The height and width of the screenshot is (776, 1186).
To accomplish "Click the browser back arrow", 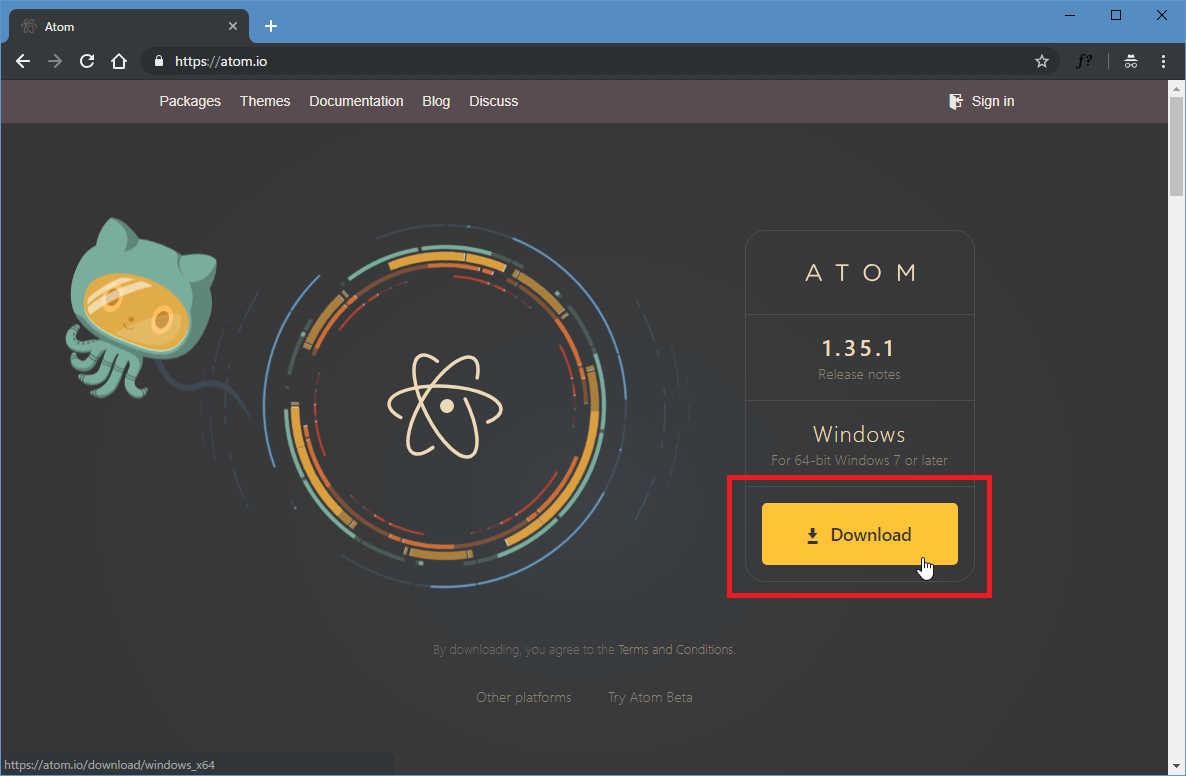I will coord(23,61).
